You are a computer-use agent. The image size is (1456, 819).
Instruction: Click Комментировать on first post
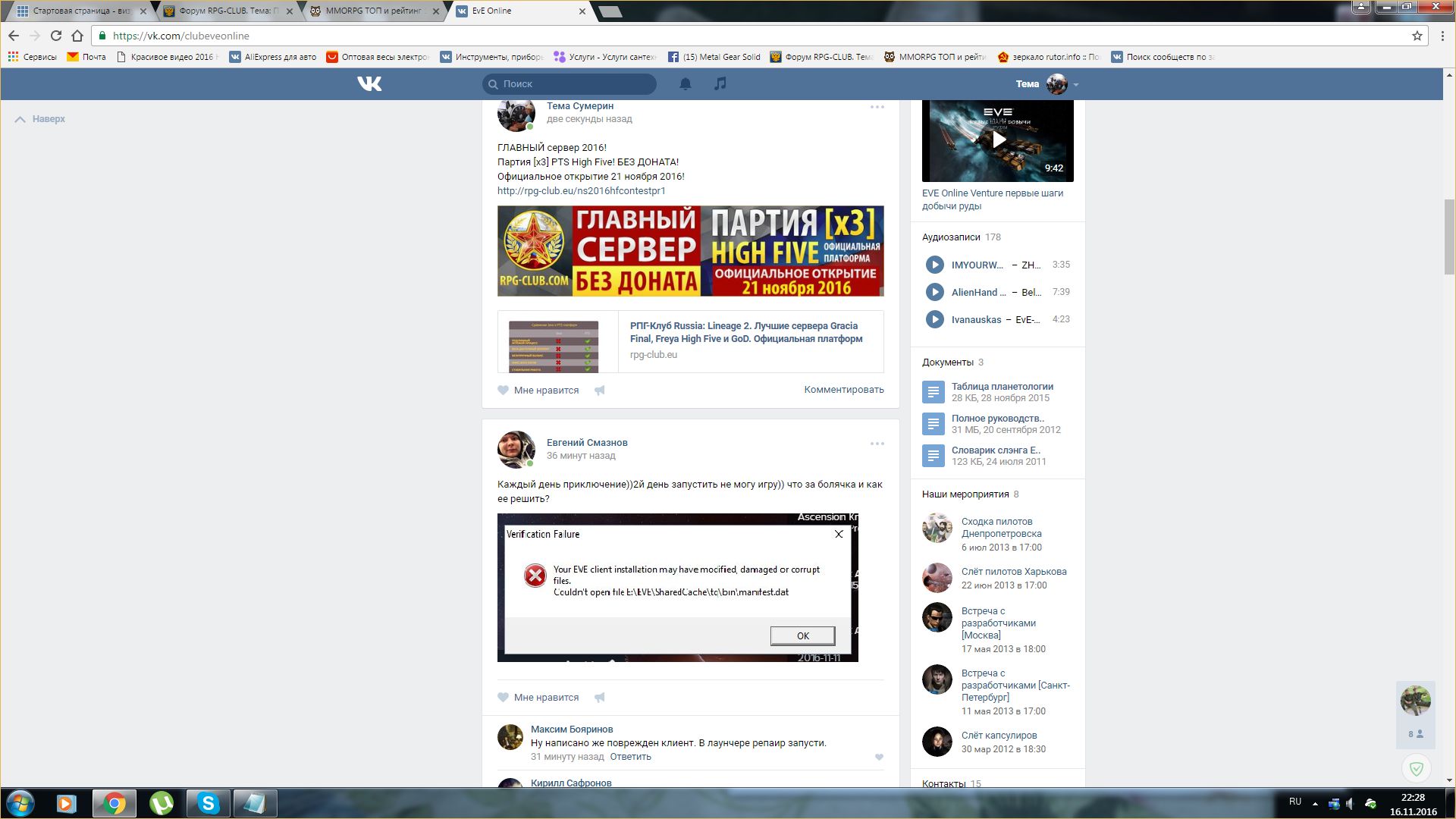844,389
